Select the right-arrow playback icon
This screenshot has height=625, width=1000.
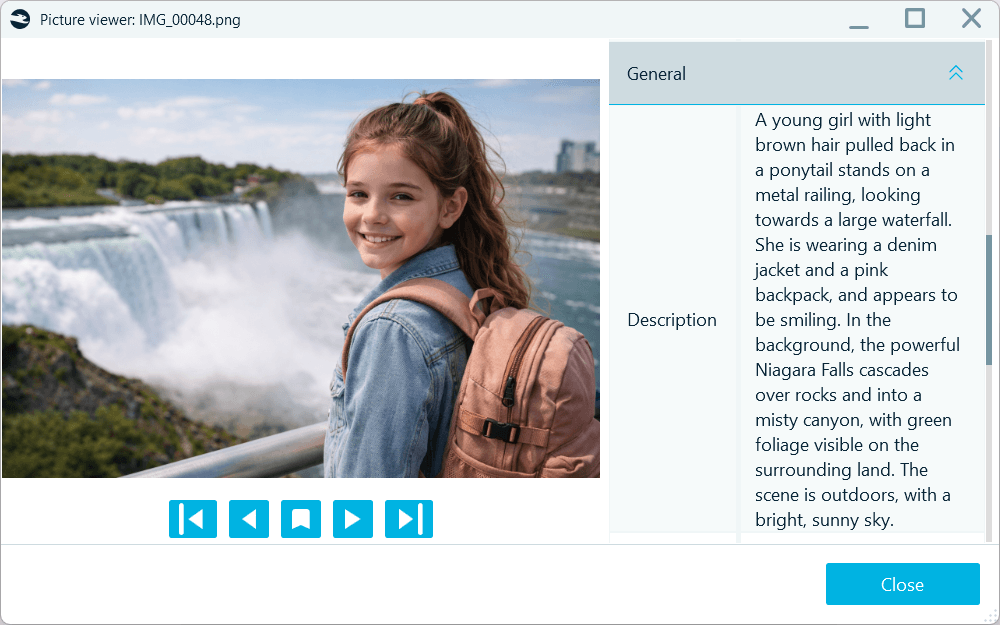tap(353, 519)
